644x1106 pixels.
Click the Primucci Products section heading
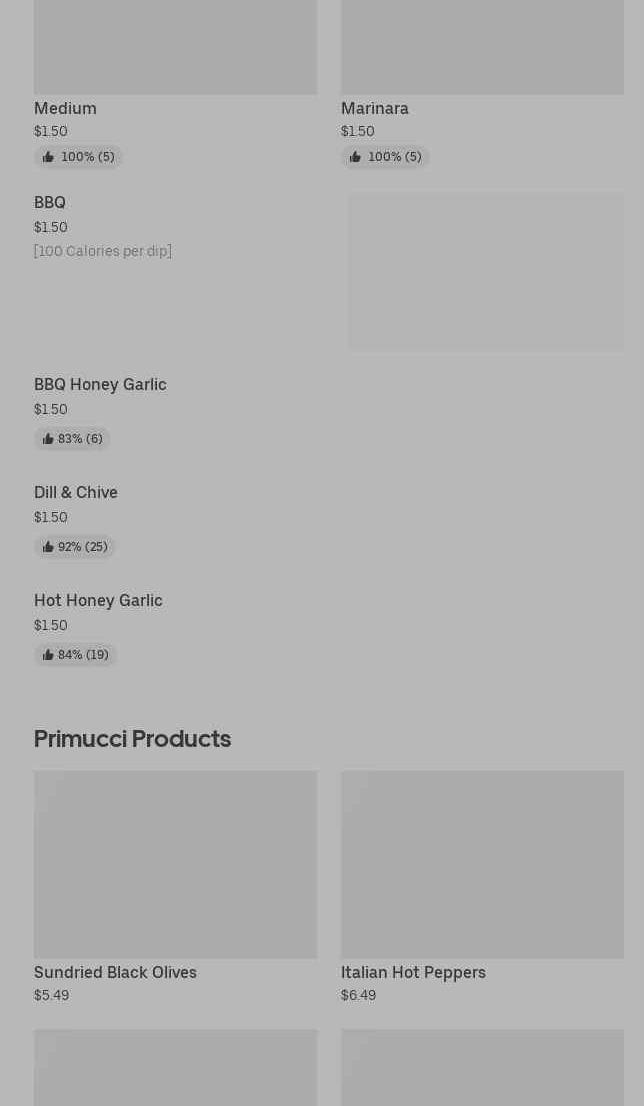pos(132,739)
